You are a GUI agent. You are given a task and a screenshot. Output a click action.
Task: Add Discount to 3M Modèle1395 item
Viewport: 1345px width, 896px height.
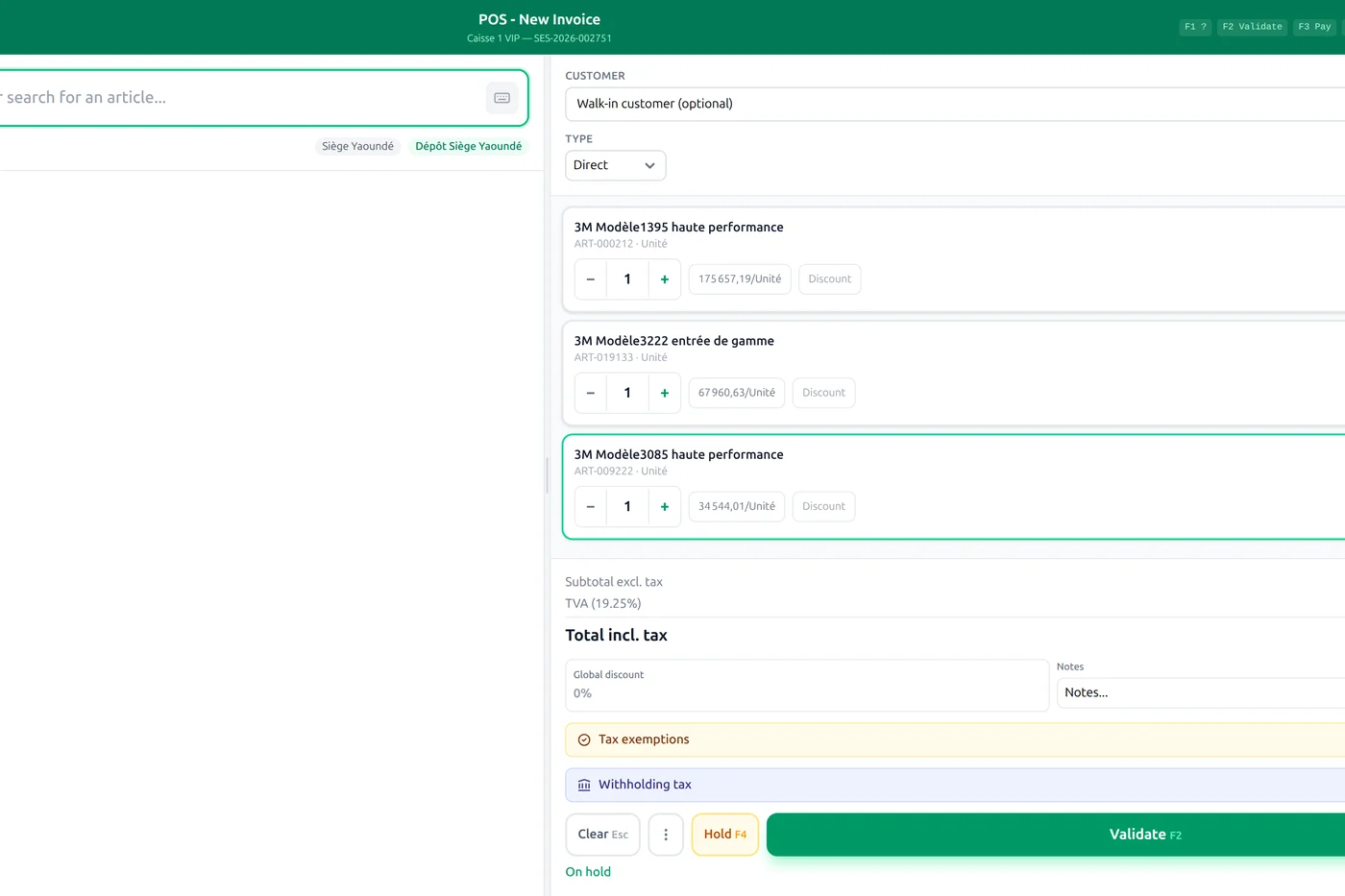pos(830,279)
